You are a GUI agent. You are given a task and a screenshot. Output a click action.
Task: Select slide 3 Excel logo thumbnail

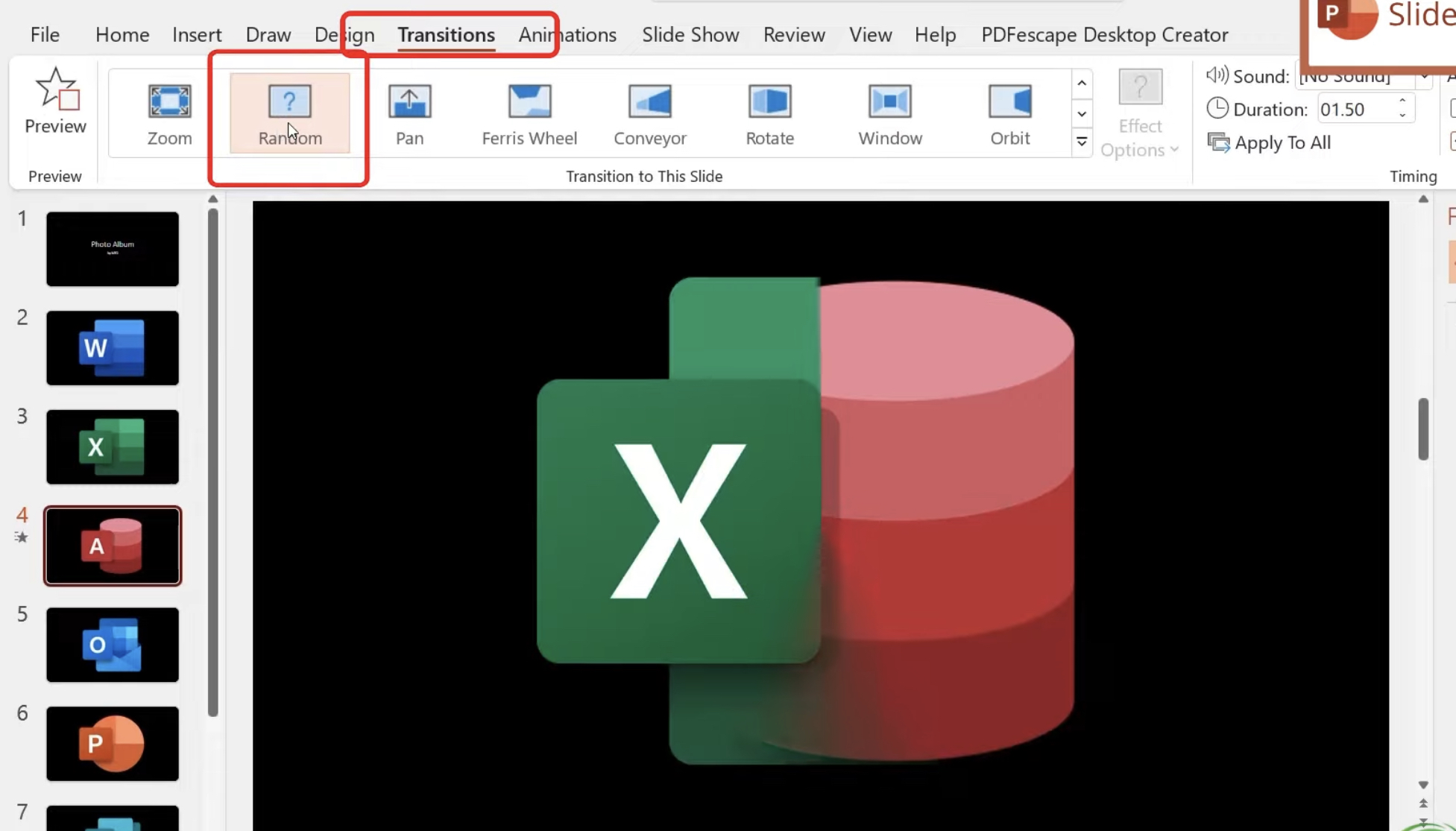coord(113,447)
